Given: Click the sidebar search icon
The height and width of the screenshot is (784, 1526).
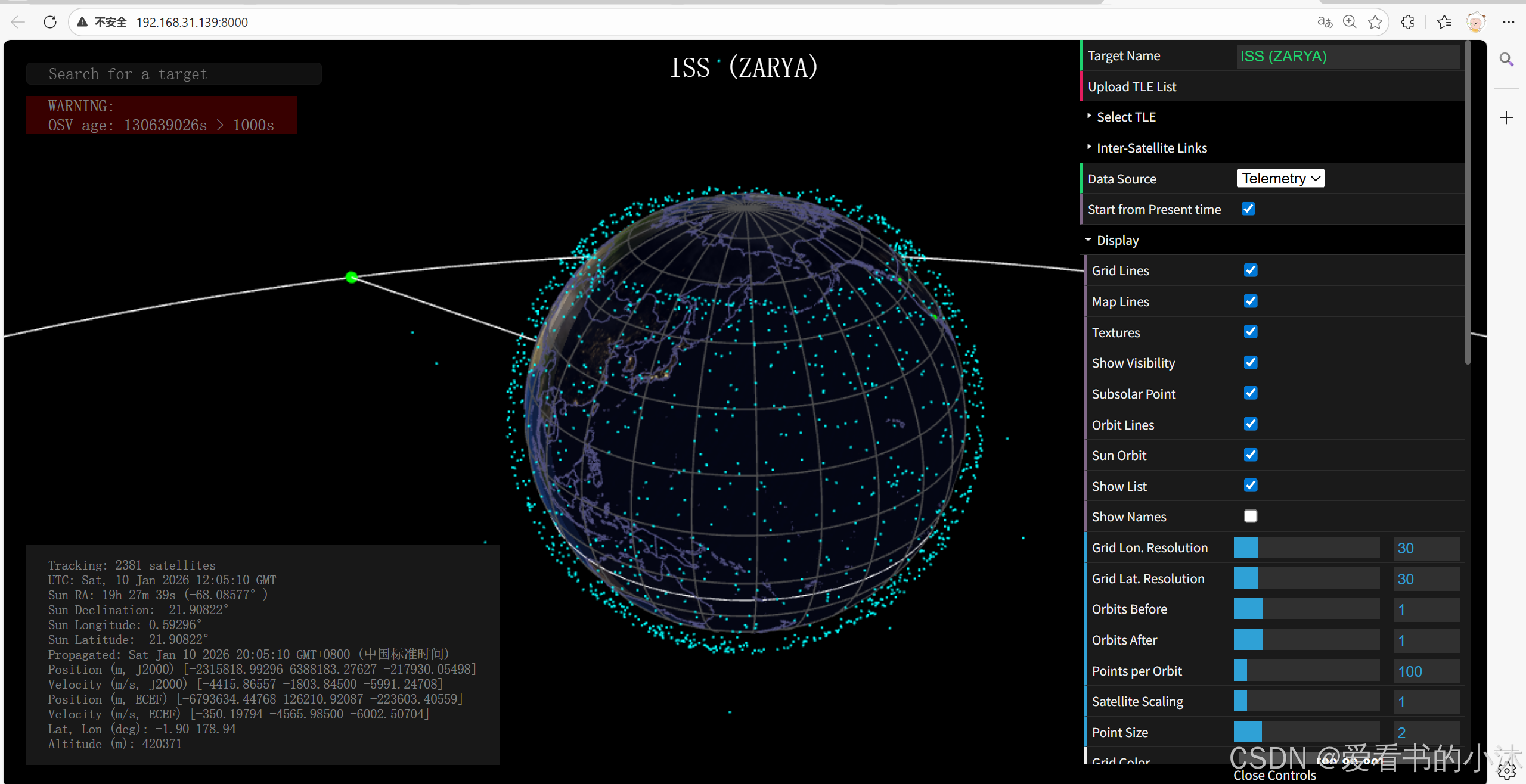Looking at the screenshot, I should (1506, 59).
